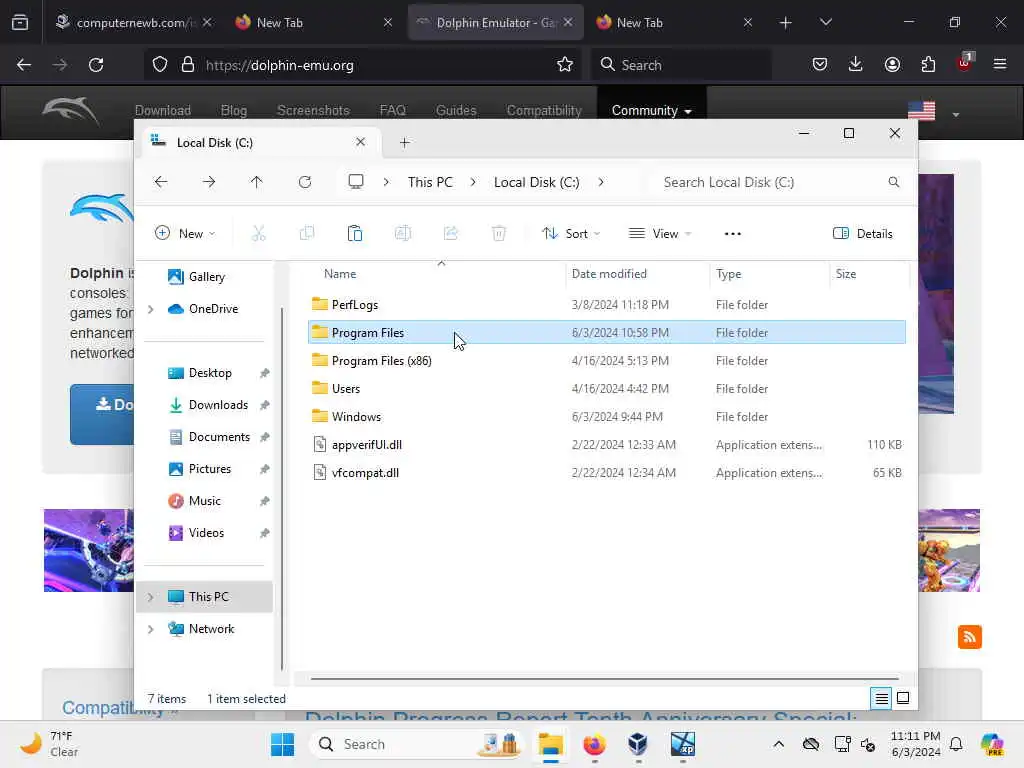The width and height of the screenshot is (1024, 768).
Task: Open the New item dropdown
Action: coord(185,234)
